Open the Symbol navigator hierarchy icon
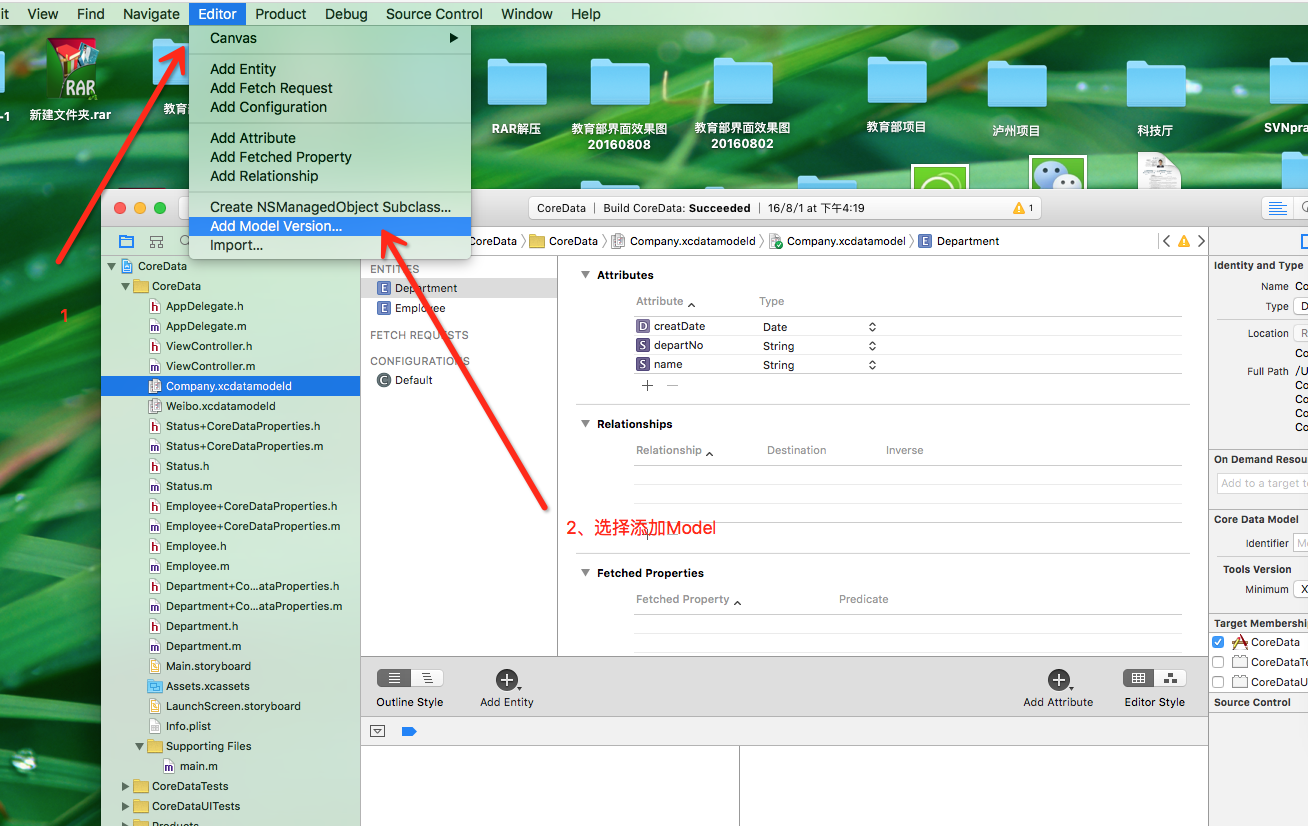 156,241
